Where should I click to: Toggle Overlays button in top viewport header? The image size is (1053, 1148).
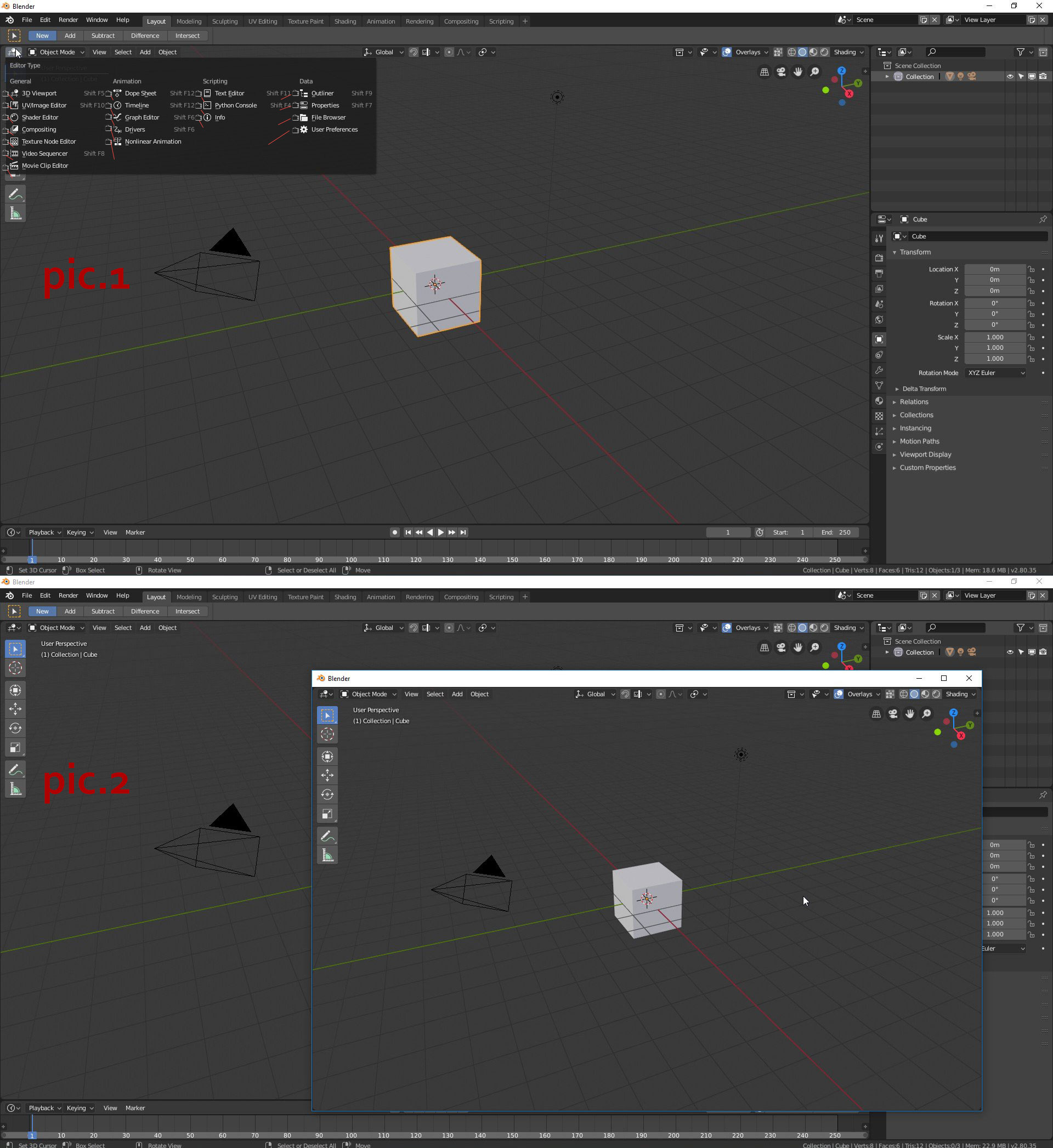[727, 52]
